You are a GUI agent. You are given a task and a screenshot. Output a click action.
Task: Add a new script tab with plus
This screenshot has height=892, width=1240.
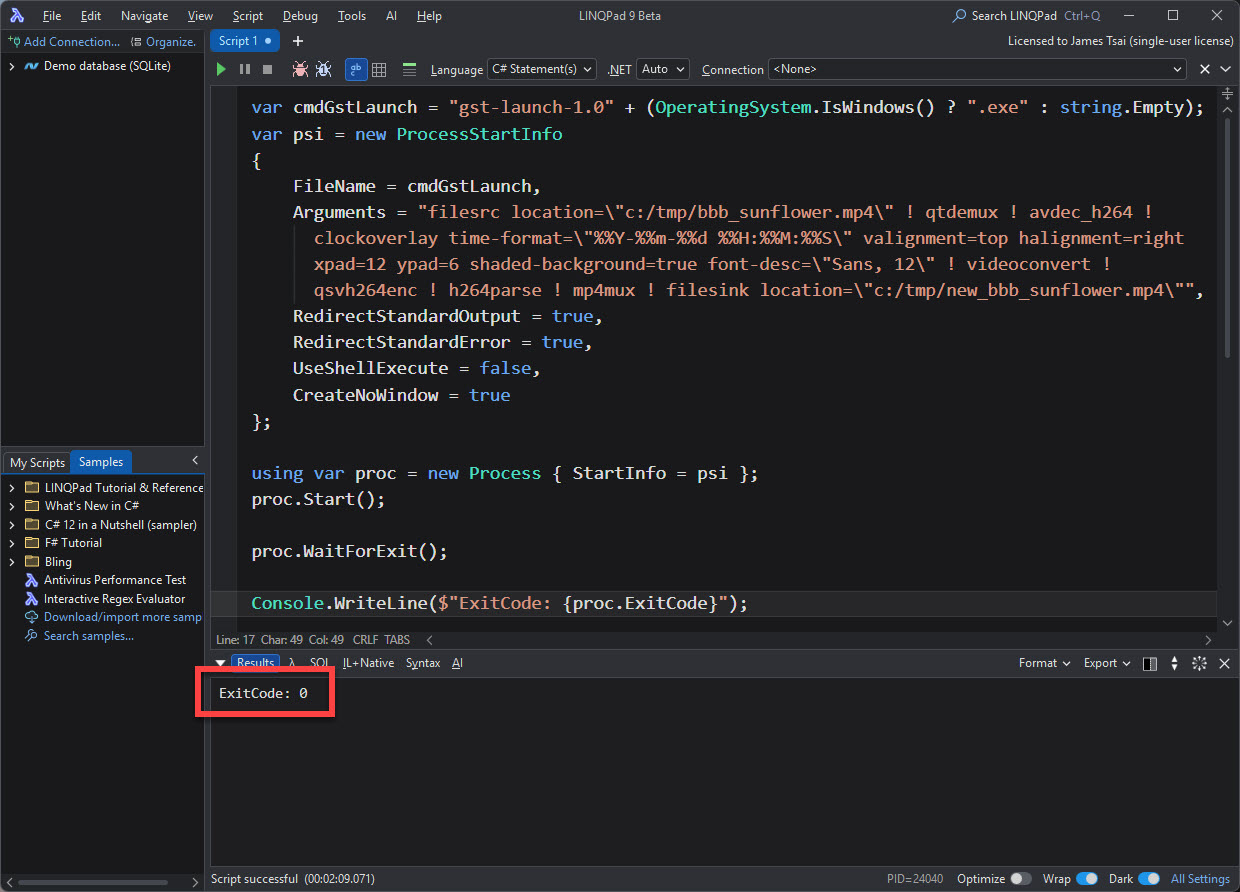(x=297, y=41)
